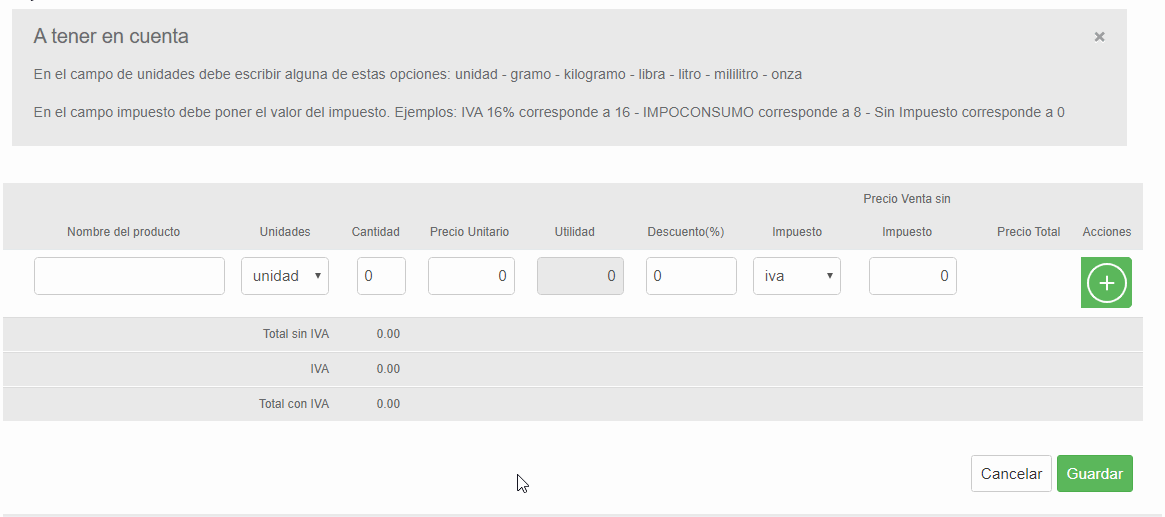Click the Cancelar button

pos(1011,474)
